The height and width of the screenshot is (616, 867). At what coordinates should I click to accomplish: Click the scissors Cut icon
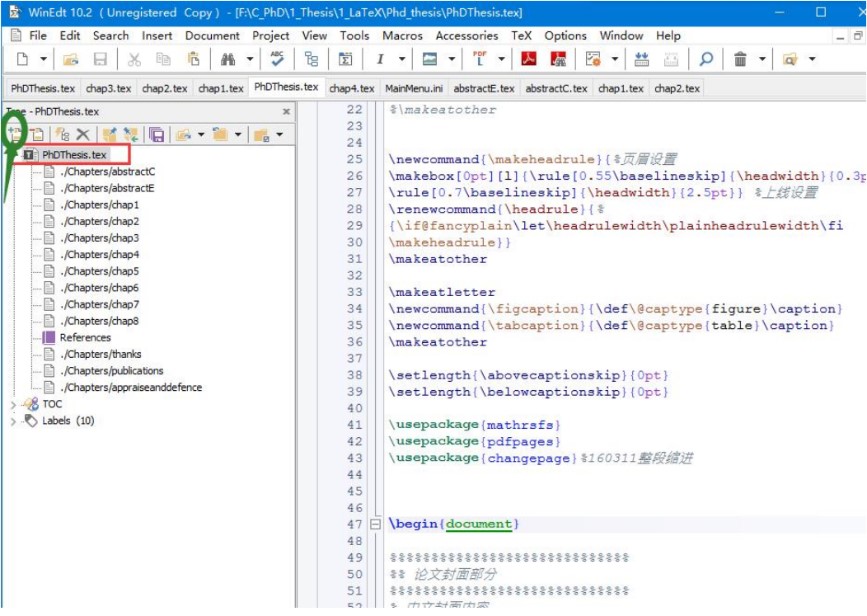tap(134, 60)
